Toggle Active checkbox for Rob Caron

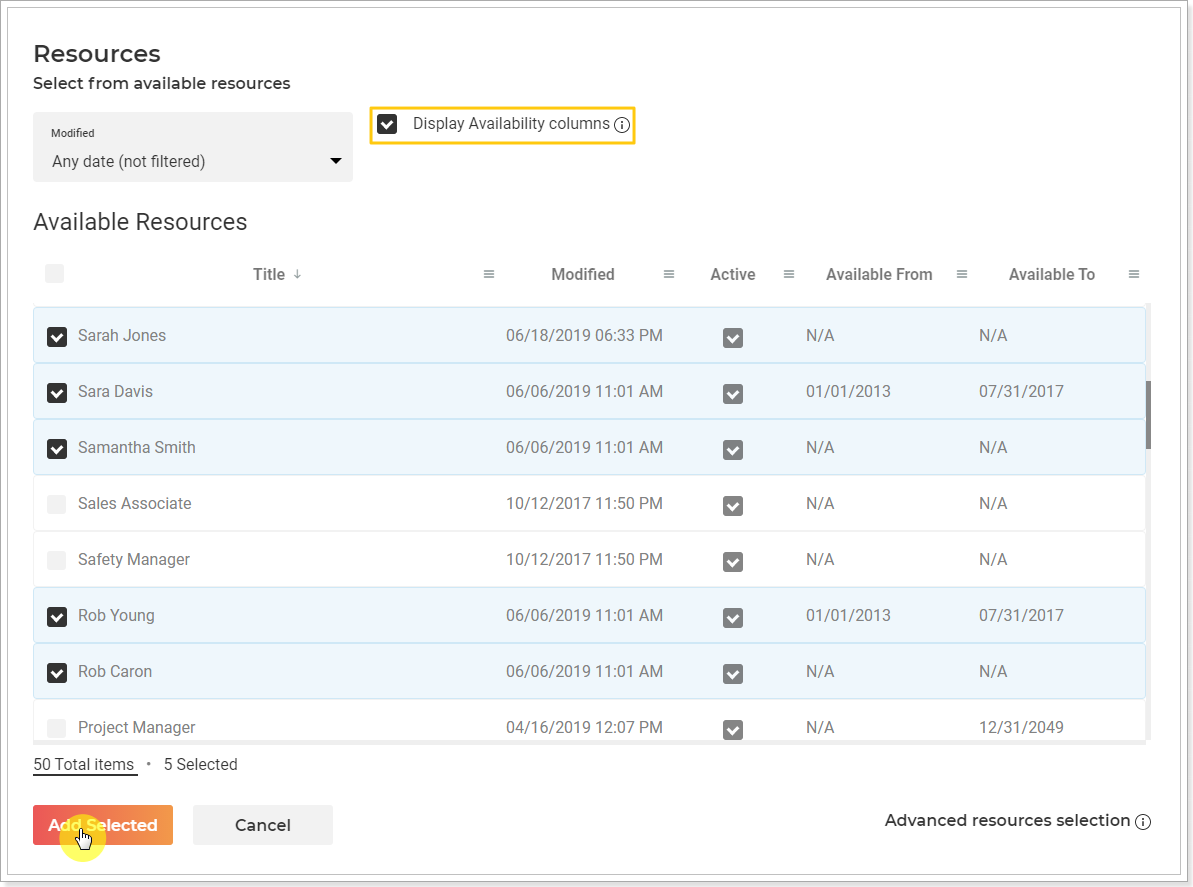click(733, 674)
